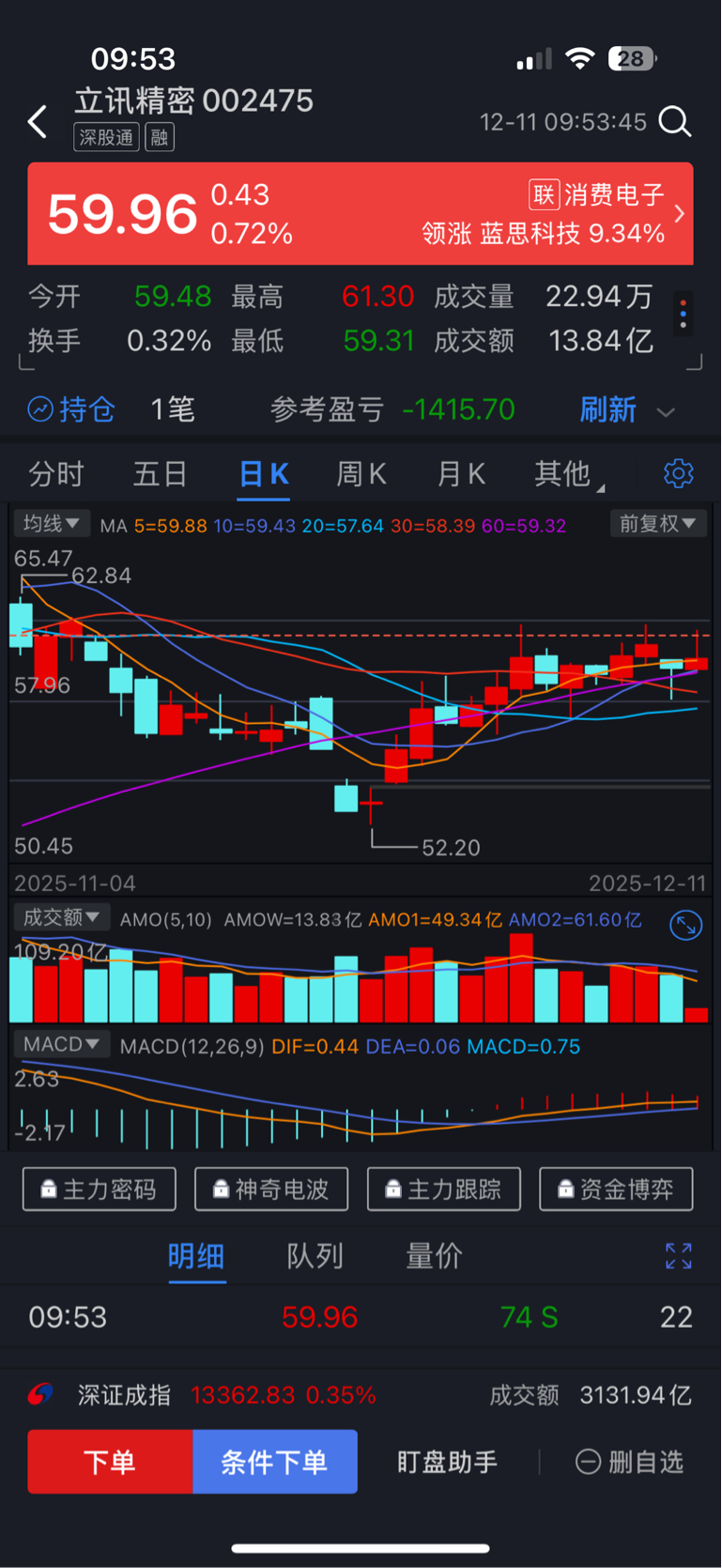Tap the AMO1=49.34亿 label

click(x=435, y=919)
